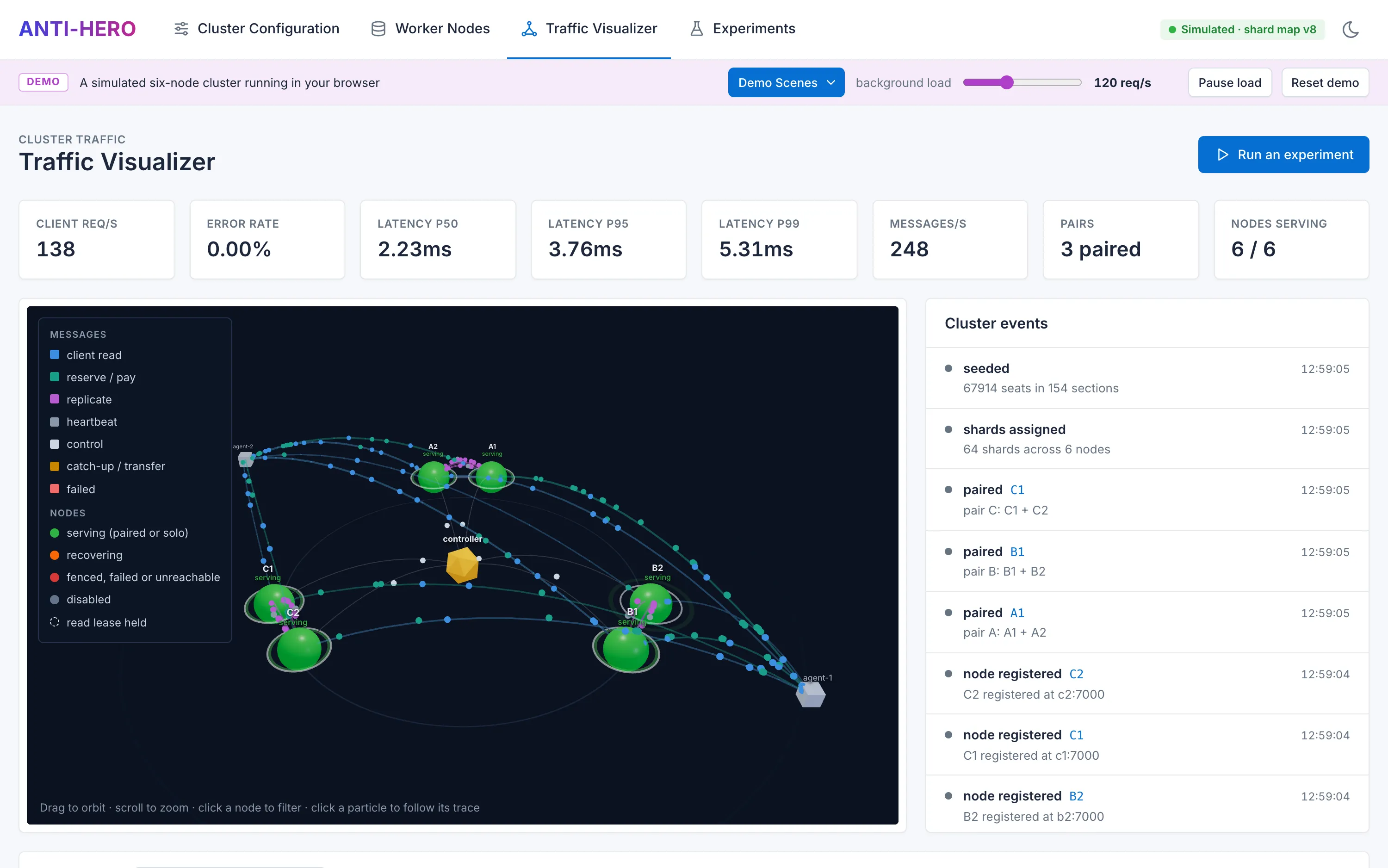1388x868 pixels.
Task: Click C2 link in node registered event
Action: 1076,674
